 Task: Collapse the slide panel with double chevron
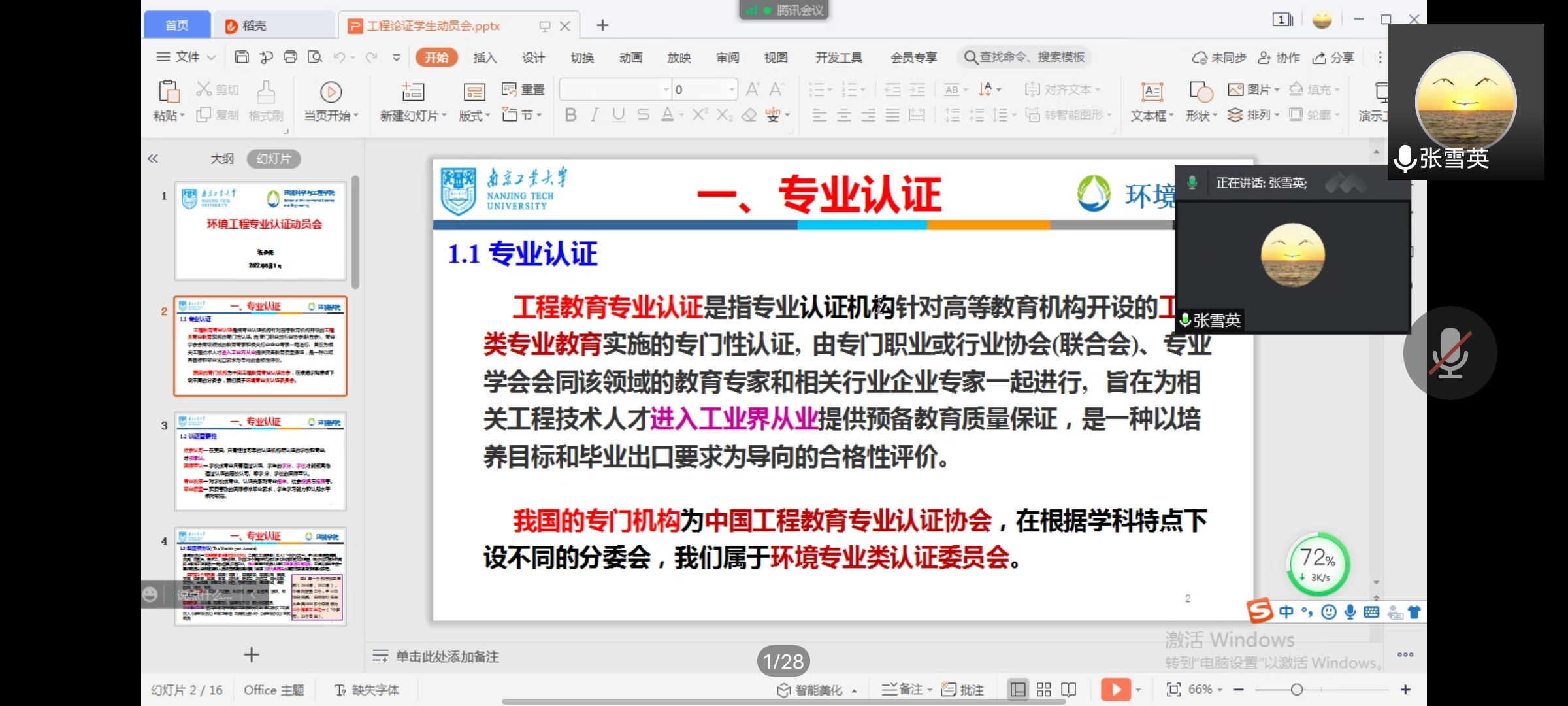pyautogui.click(x=153, y=159)
